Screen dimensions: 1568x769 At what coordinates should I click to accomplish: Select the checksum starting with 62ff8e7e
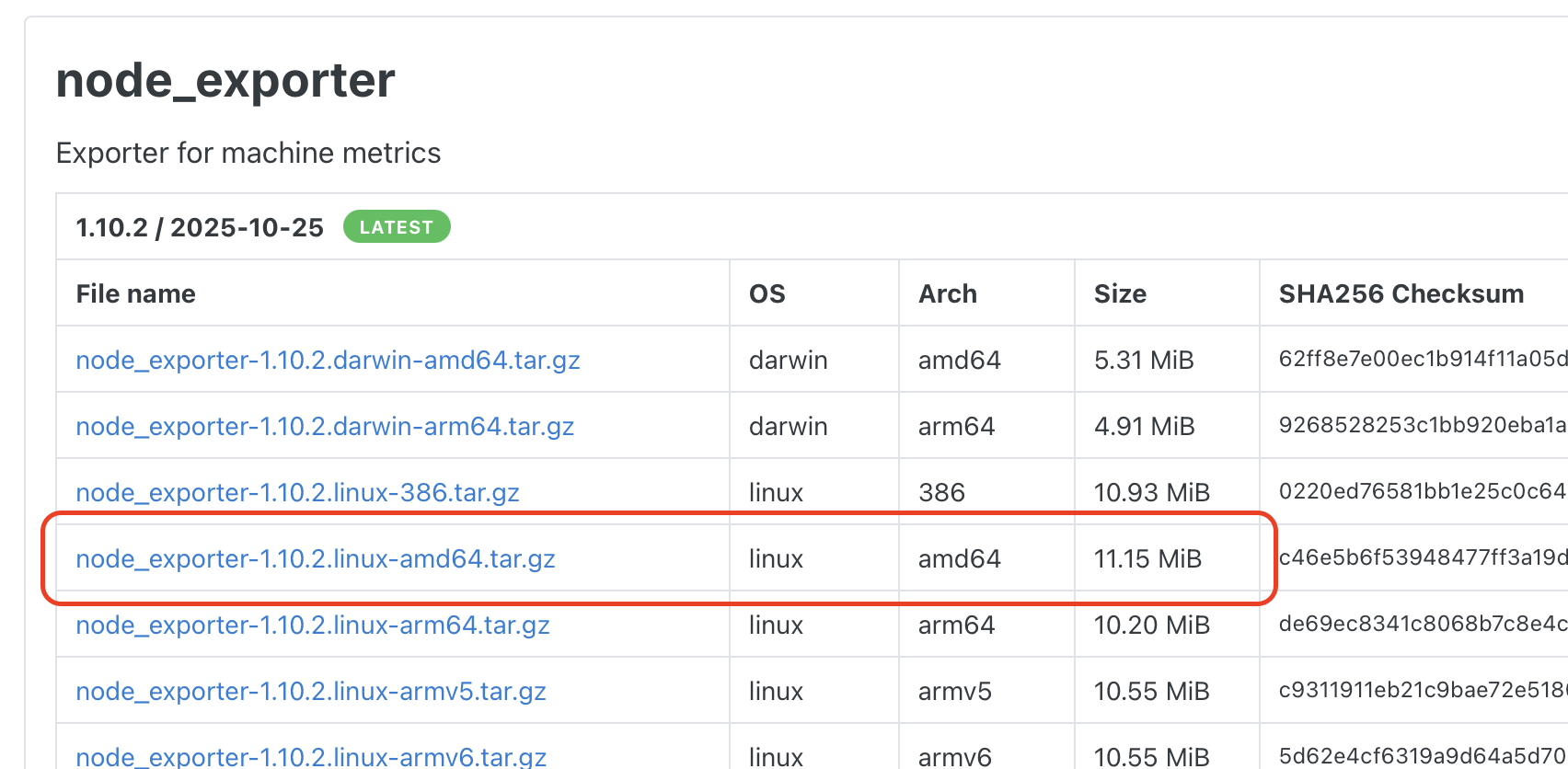click(x=1422, y=359)
